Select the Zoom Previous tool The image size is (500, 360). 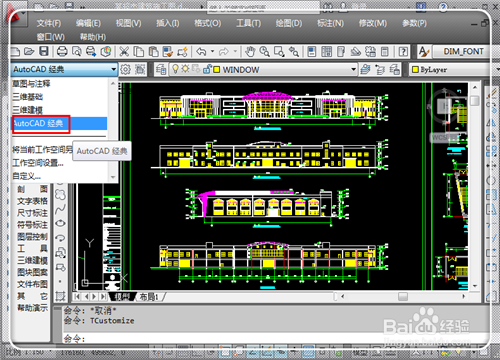click(x=294, y=52)
